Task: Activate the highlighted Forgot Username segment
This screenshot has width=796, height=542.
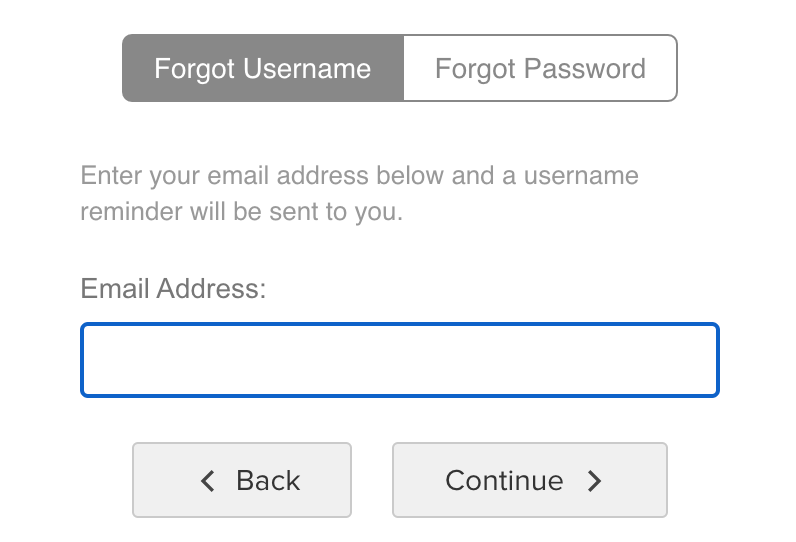Action: pyautogui.click(x=263, y=69)
